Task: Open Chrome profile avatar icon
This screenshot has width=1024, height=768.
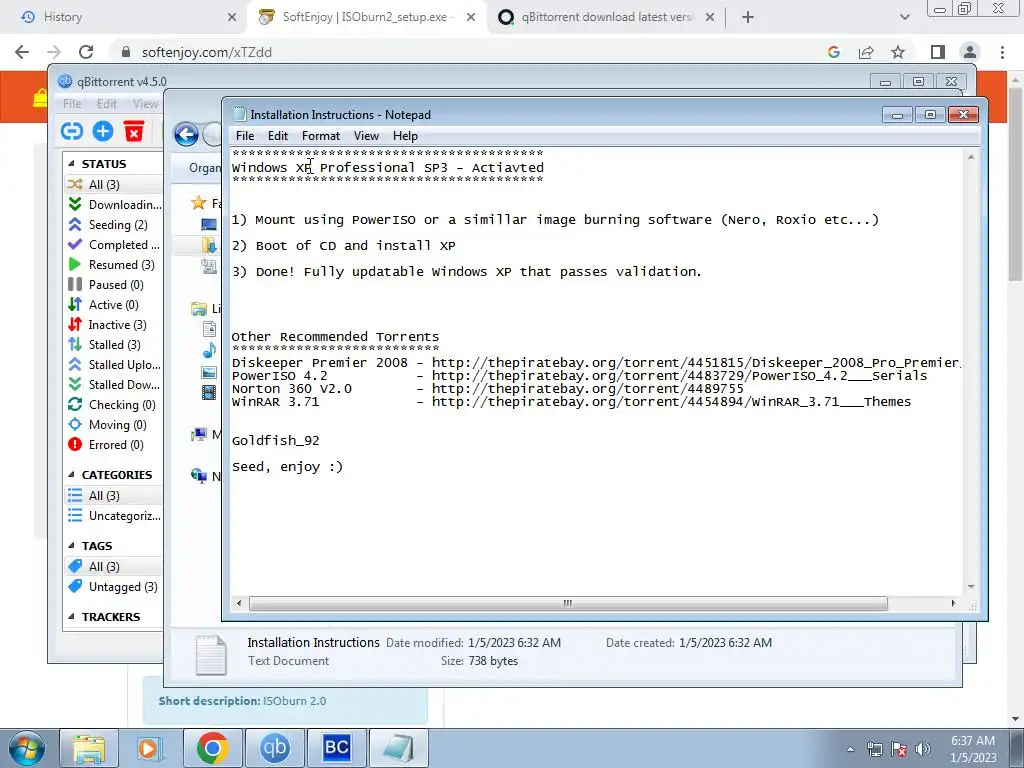Action: 970,52
